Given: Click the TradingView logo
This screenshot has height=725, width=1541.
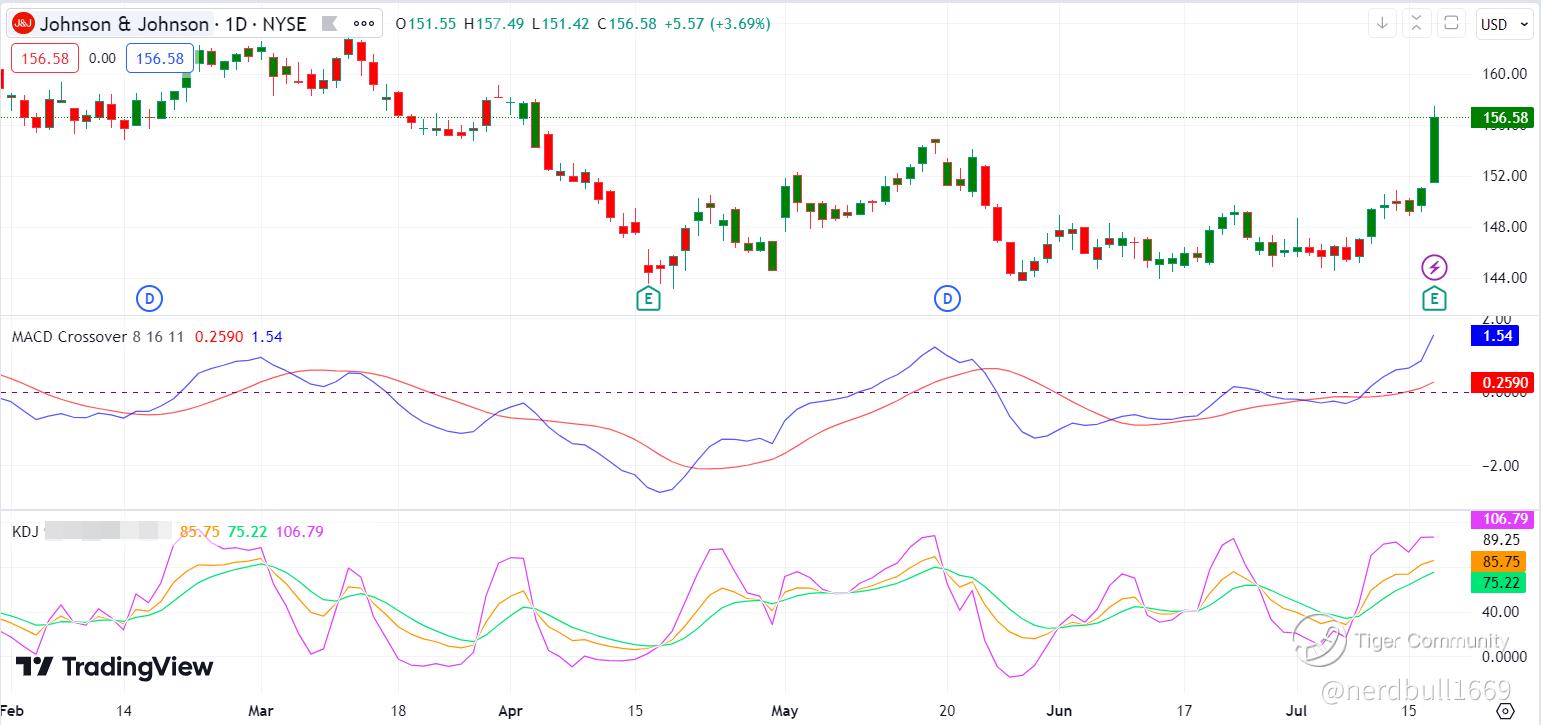Looking at the screenshot, I should [x=114, y=667].
